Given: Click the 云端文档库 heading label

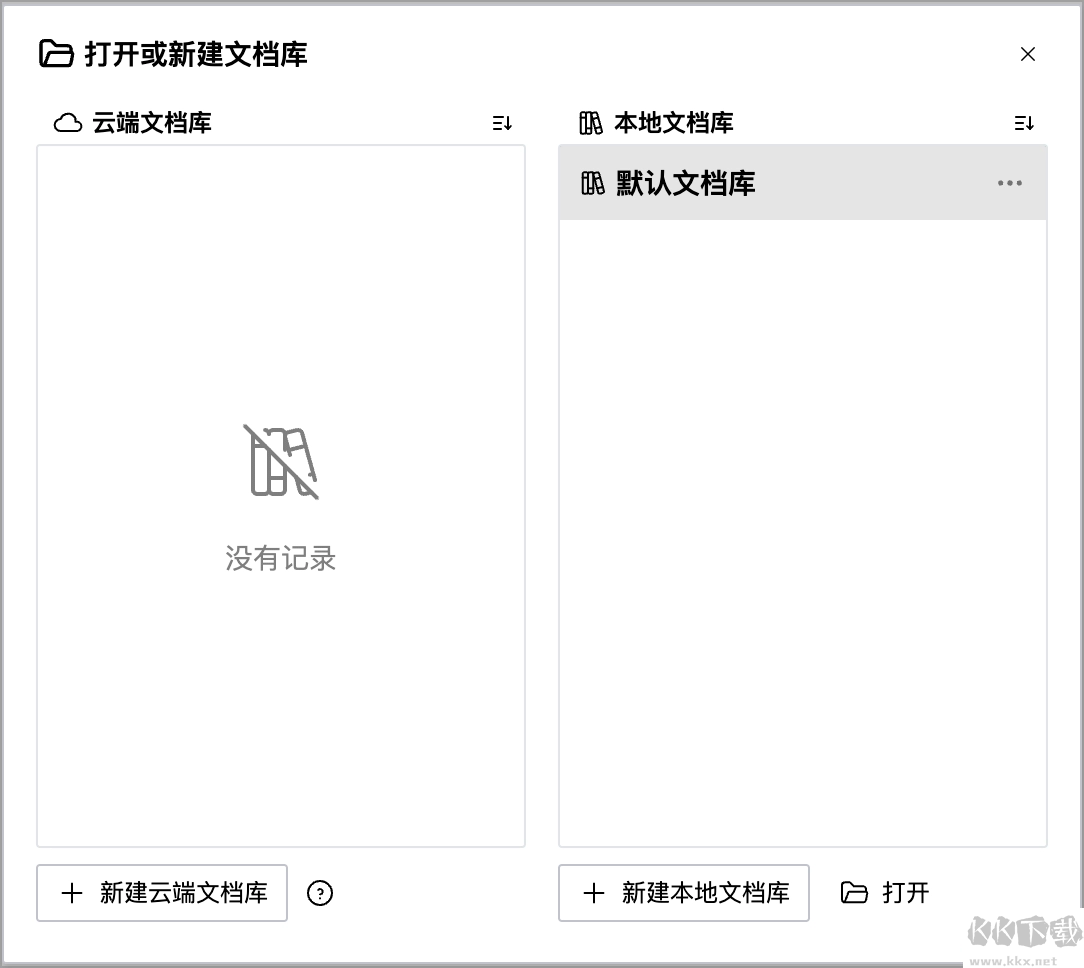Looking at the screenshot, I should [x=152, y=123].
